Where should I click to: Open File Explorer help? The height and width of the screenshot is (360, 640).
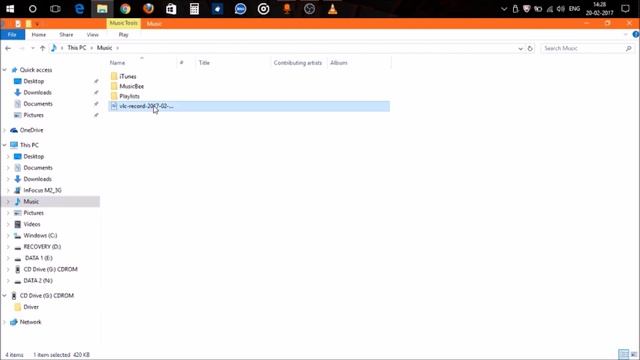coord(636,35)
